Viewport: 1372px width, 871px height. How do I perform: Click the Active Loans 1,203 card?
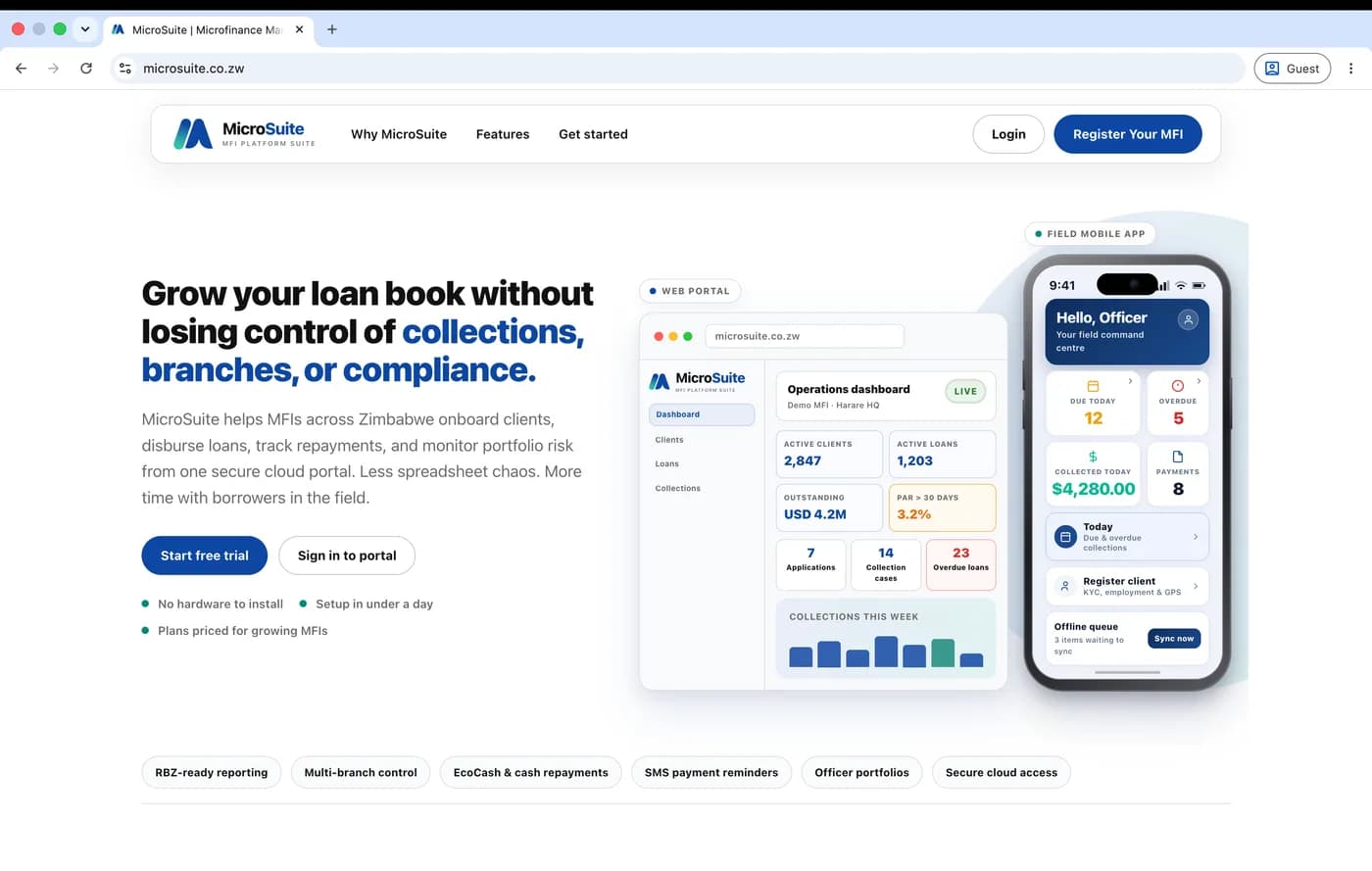pyautogui.click(x=942, y=455)
